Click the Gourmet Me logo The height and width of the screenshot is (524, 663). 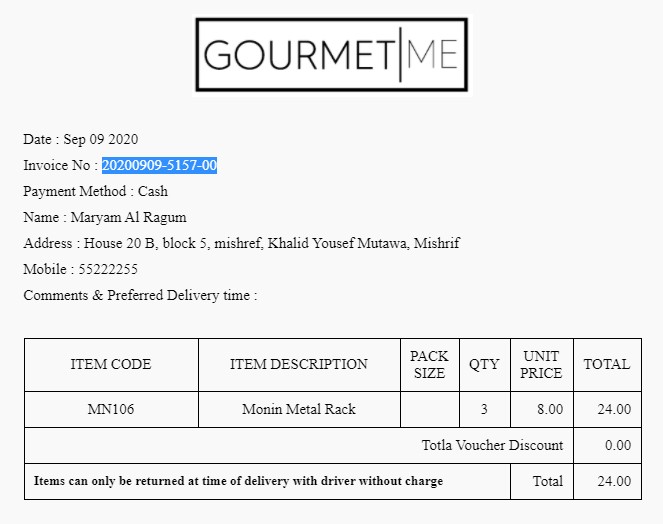tap(332, 55)
